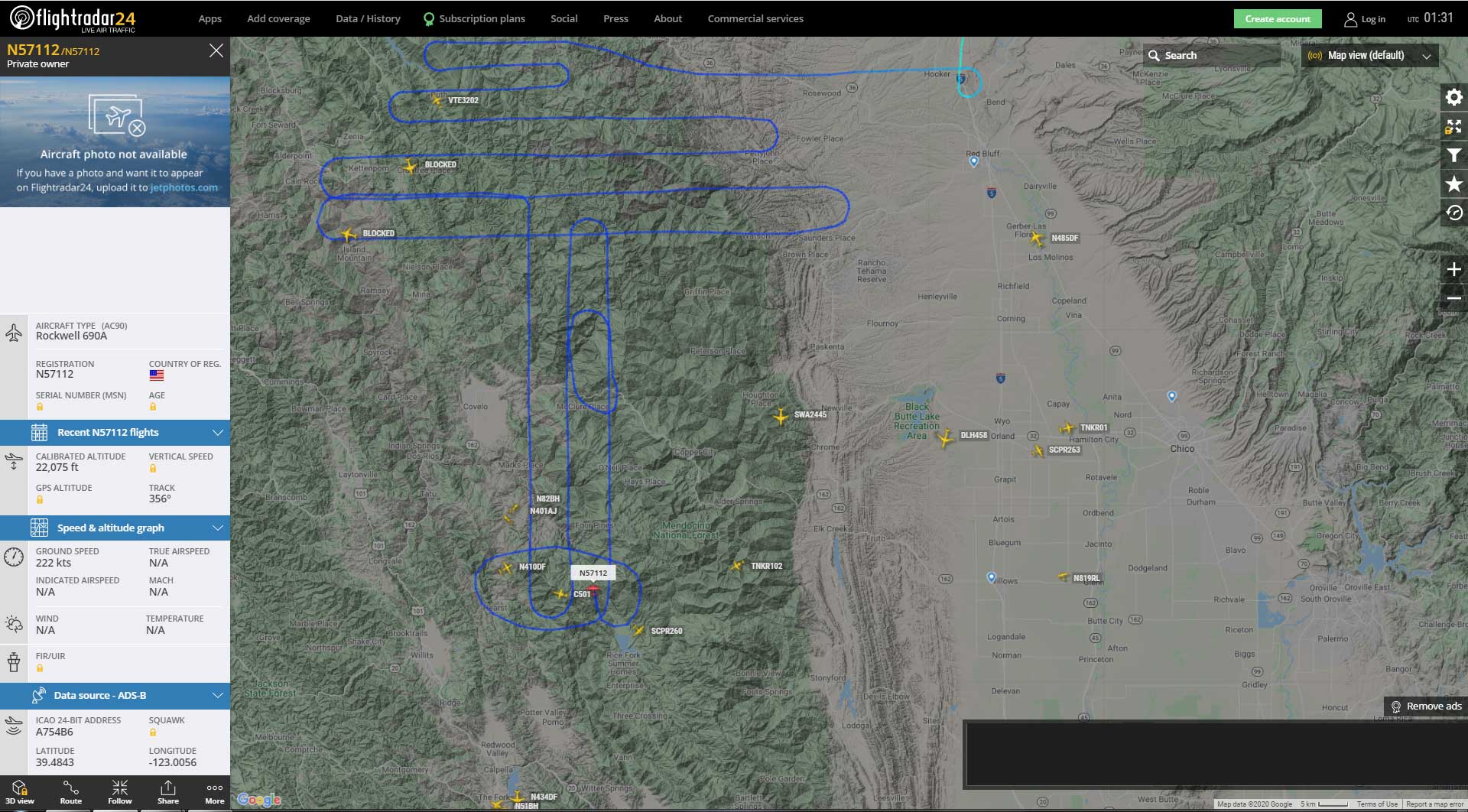The height and width of the screenshot is (812, 1468).
Task: Open the map filter funnel icon
Action: coord(1453,155)
